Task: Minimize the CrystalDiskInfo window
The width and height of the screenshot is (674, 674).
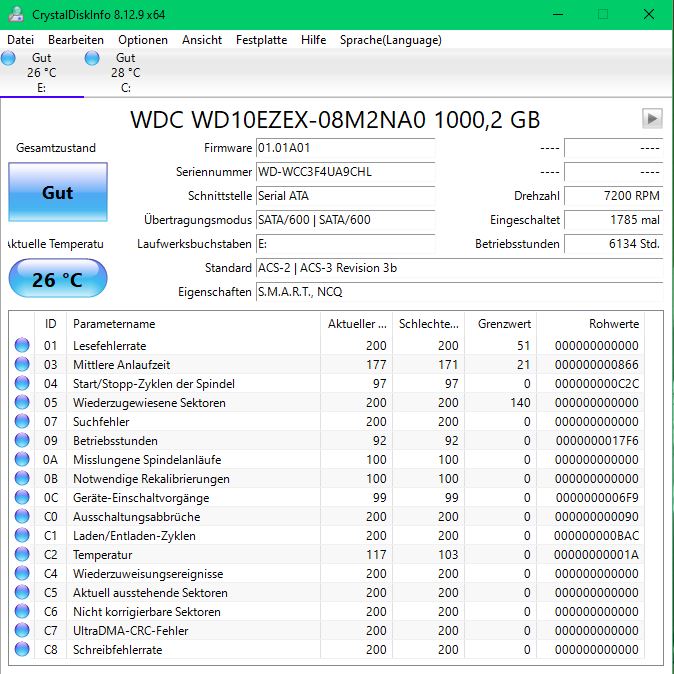Action: click(x=558, y=14)
